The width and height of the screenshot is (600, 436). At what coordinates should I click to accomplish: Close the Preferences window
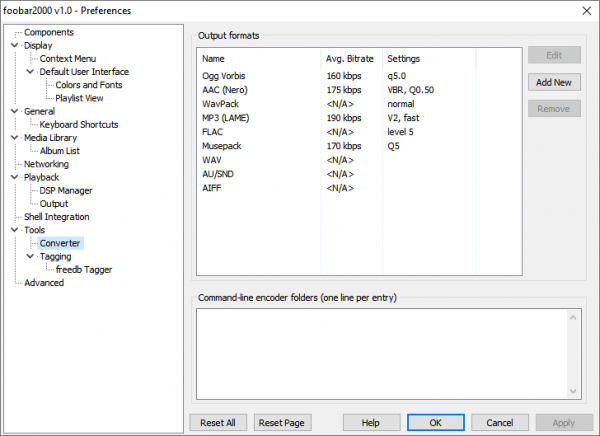tap(582, 10)
